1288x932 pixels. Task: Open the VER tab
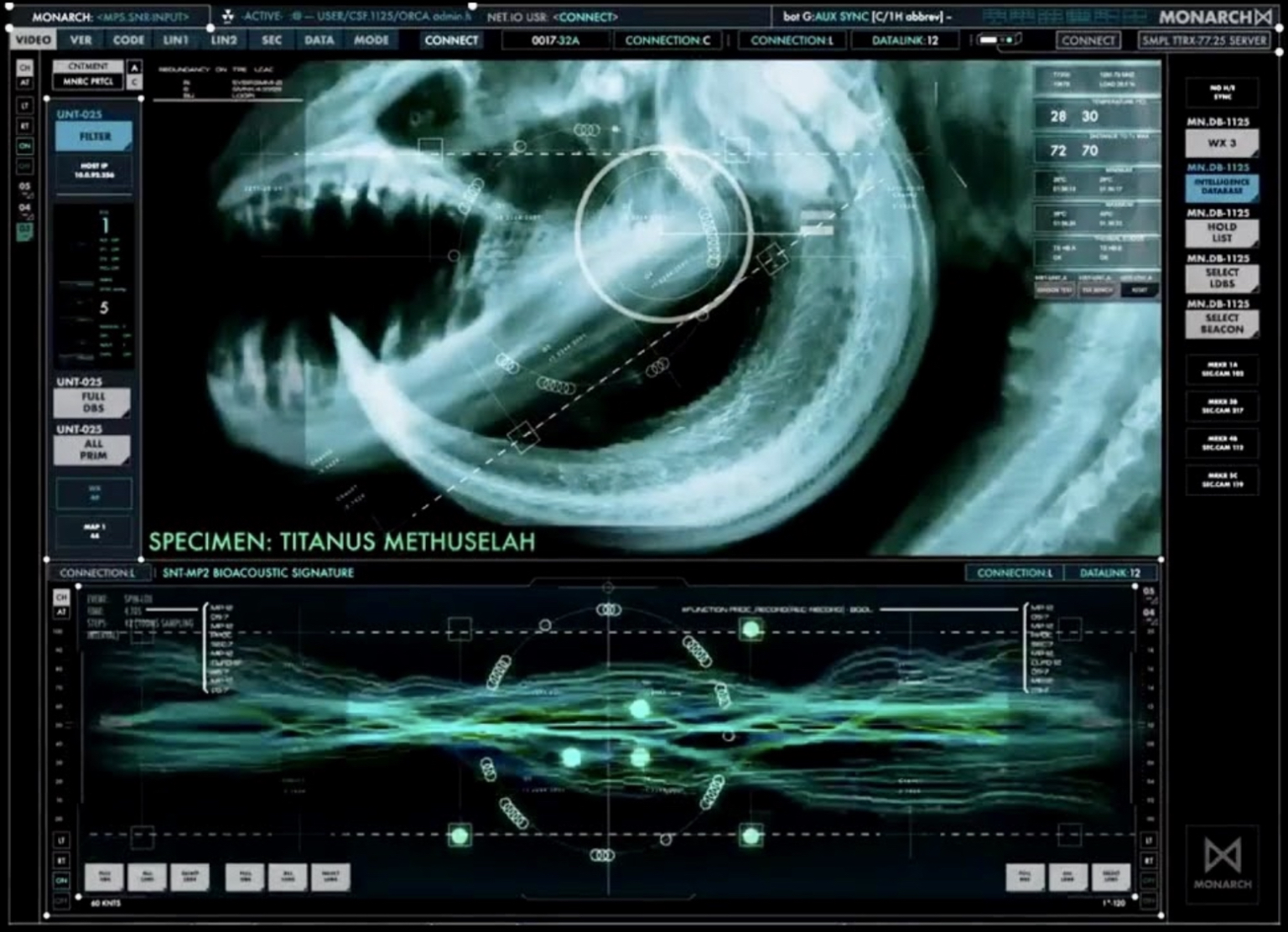point(81,39)
